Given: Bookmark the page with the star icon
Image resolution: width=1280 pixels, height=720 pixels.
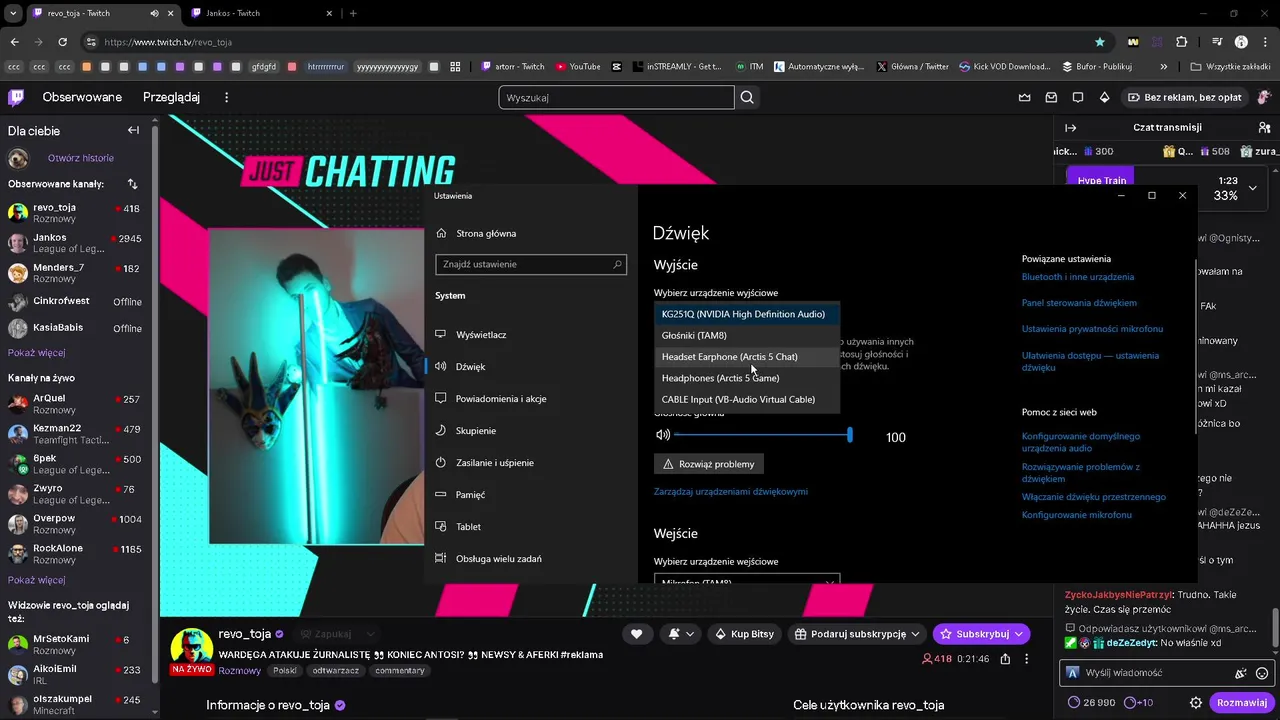Looking at the screenshot, I should pyautogui.click(x=1100, y=42).
